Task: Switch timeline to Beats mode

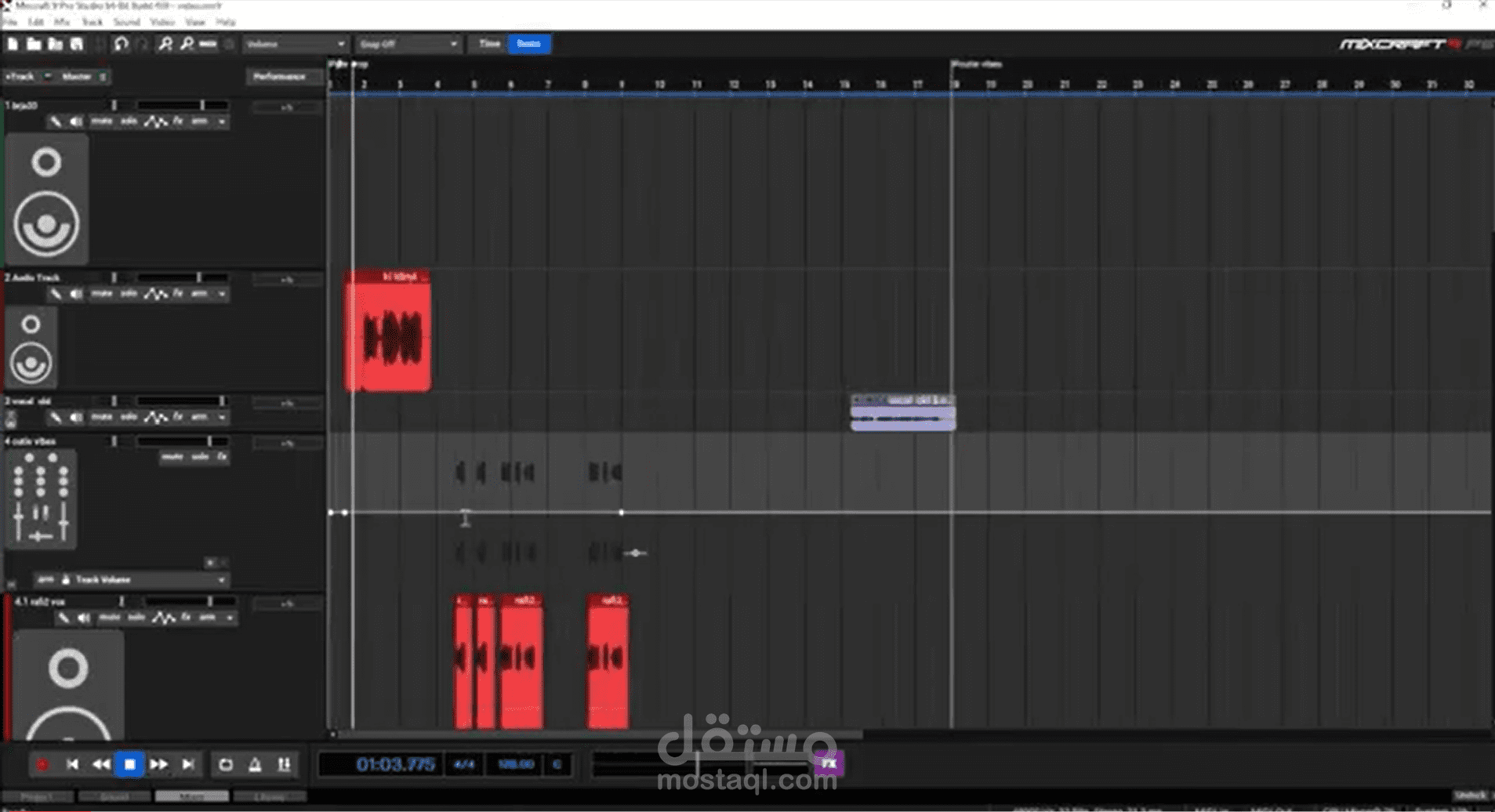Action: pos(529,44)
